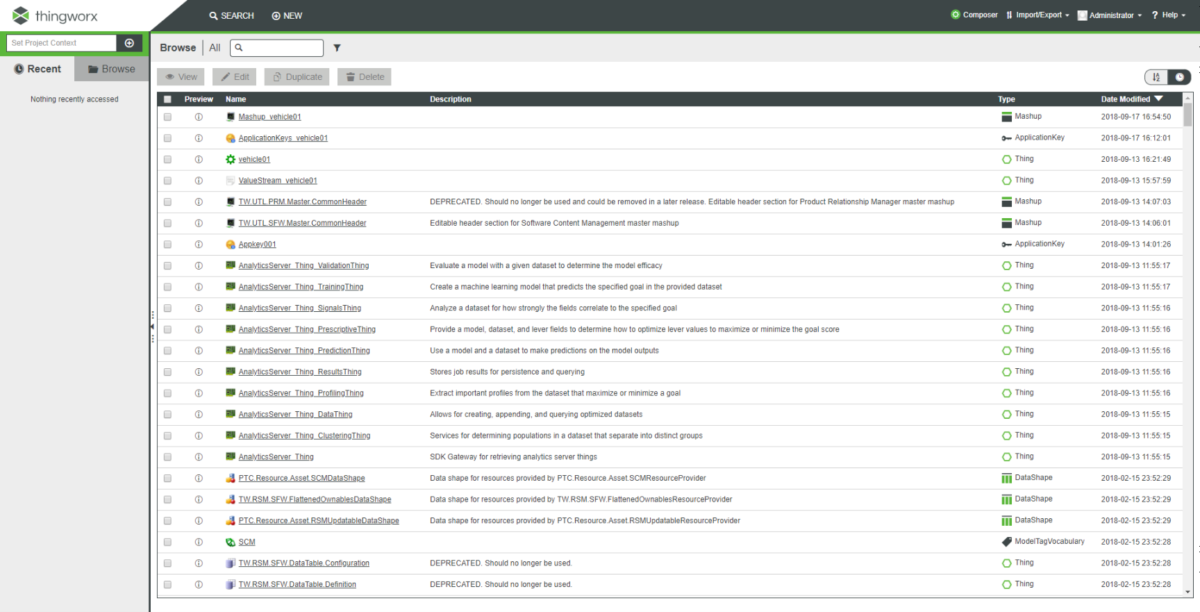Check the select-all checkbox in table header
The width and height of the screenshot is (1200, 612).
166,99
